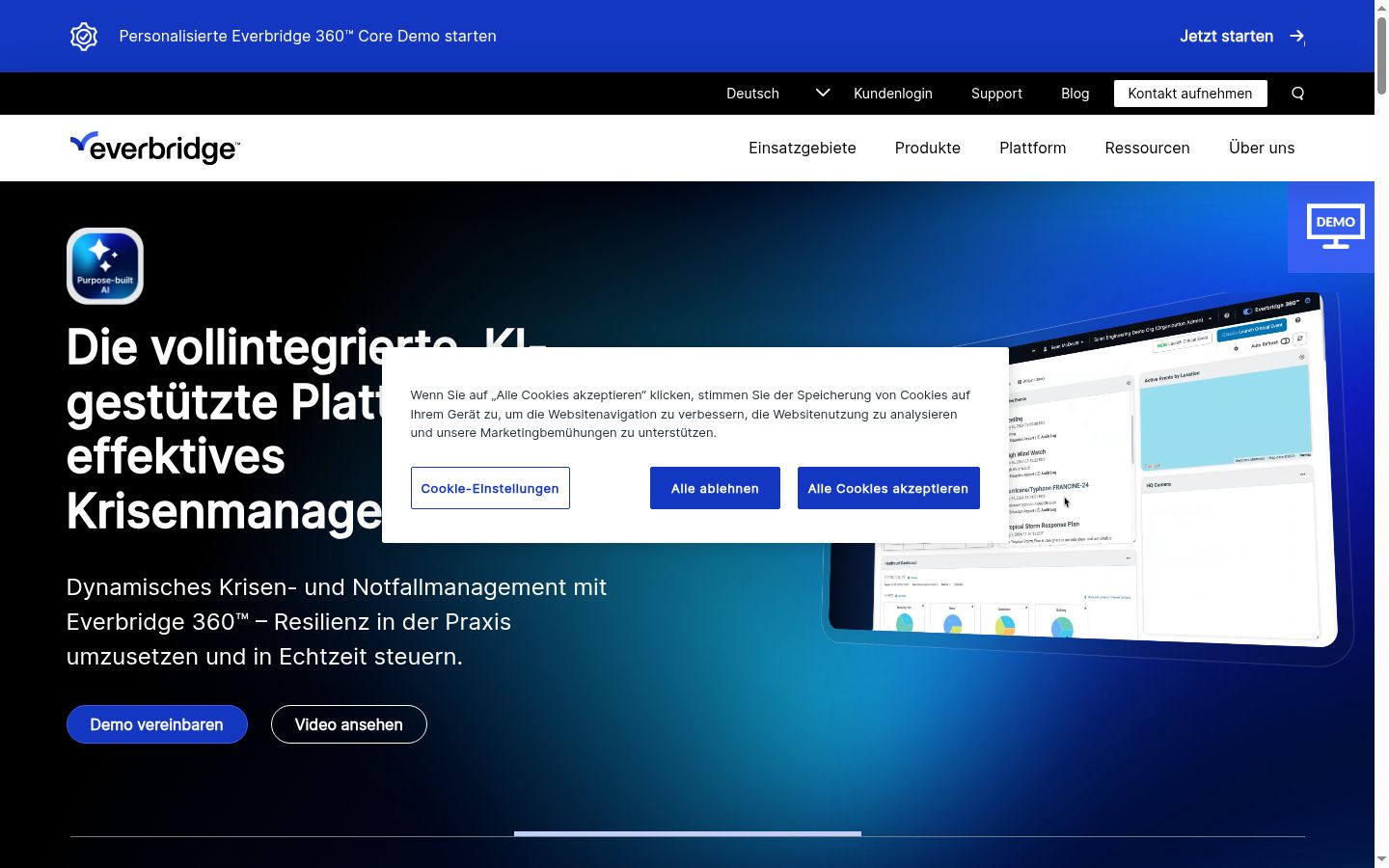Click the scrollbar down arrow

click(1381, 859)
